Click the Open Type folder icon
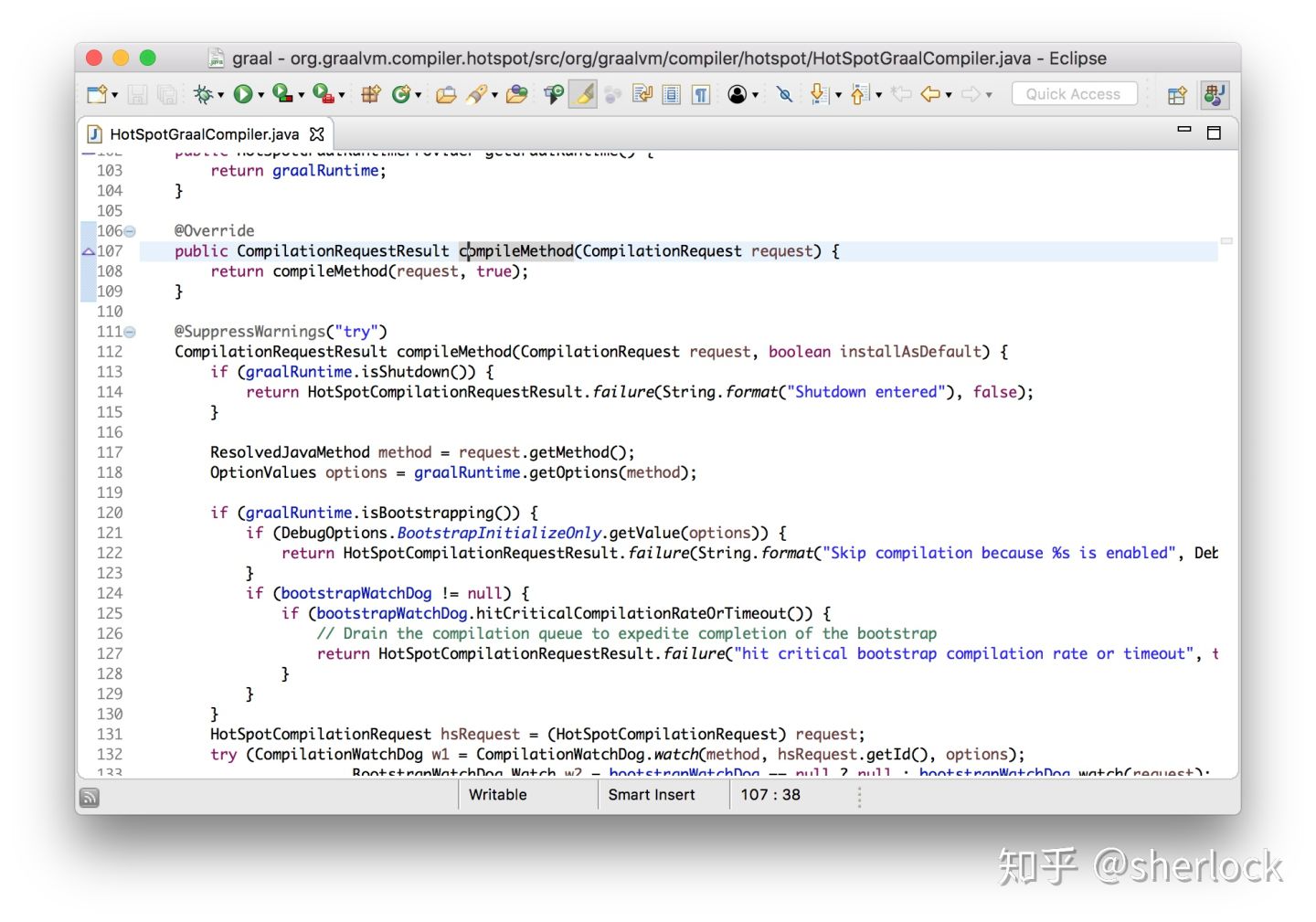Image resolution: width=1316 pixels, height=922 pixels. click(446, 94)
